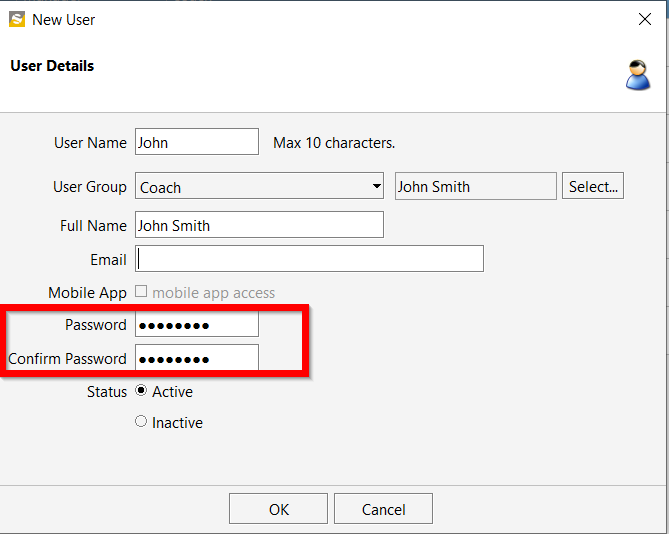The image size is (669, 534).
Task: Click the 'Status' label
Action: tap(107, 392)
